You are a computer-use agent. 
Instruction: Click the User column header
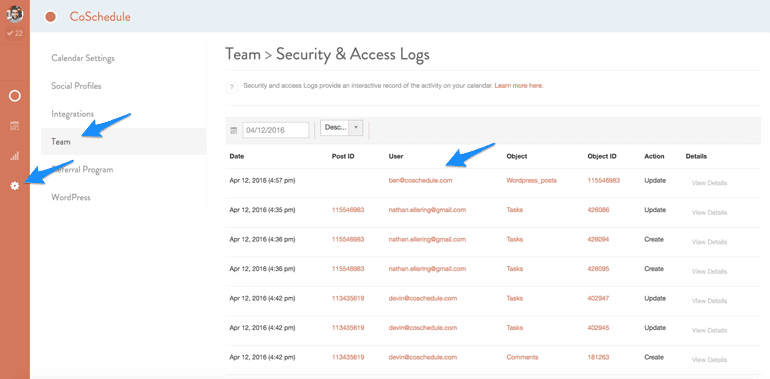[395, 157]
